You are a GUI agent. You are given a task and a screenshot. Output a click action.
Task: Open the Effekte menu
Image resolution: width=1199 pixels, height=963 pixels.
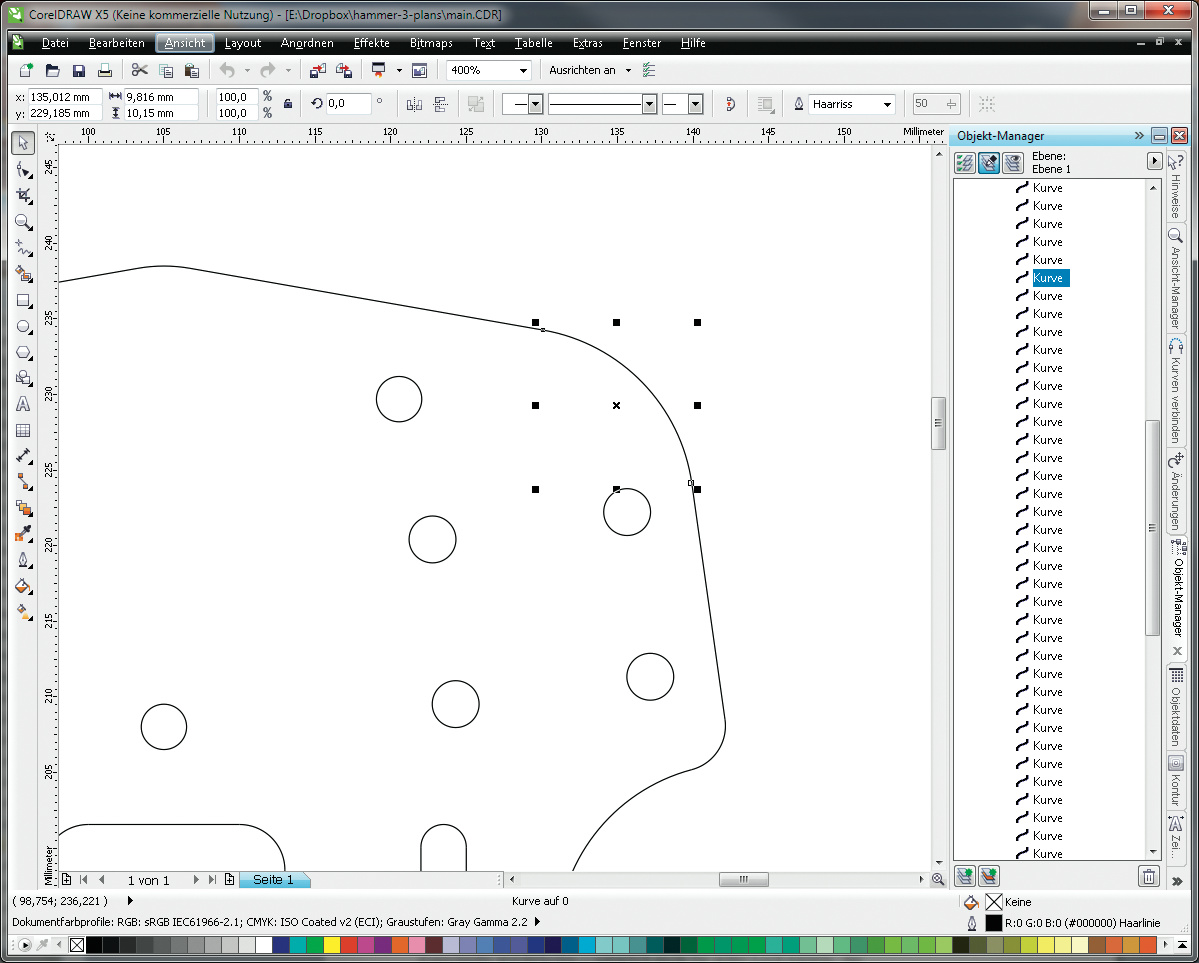[x=371, y=43]
